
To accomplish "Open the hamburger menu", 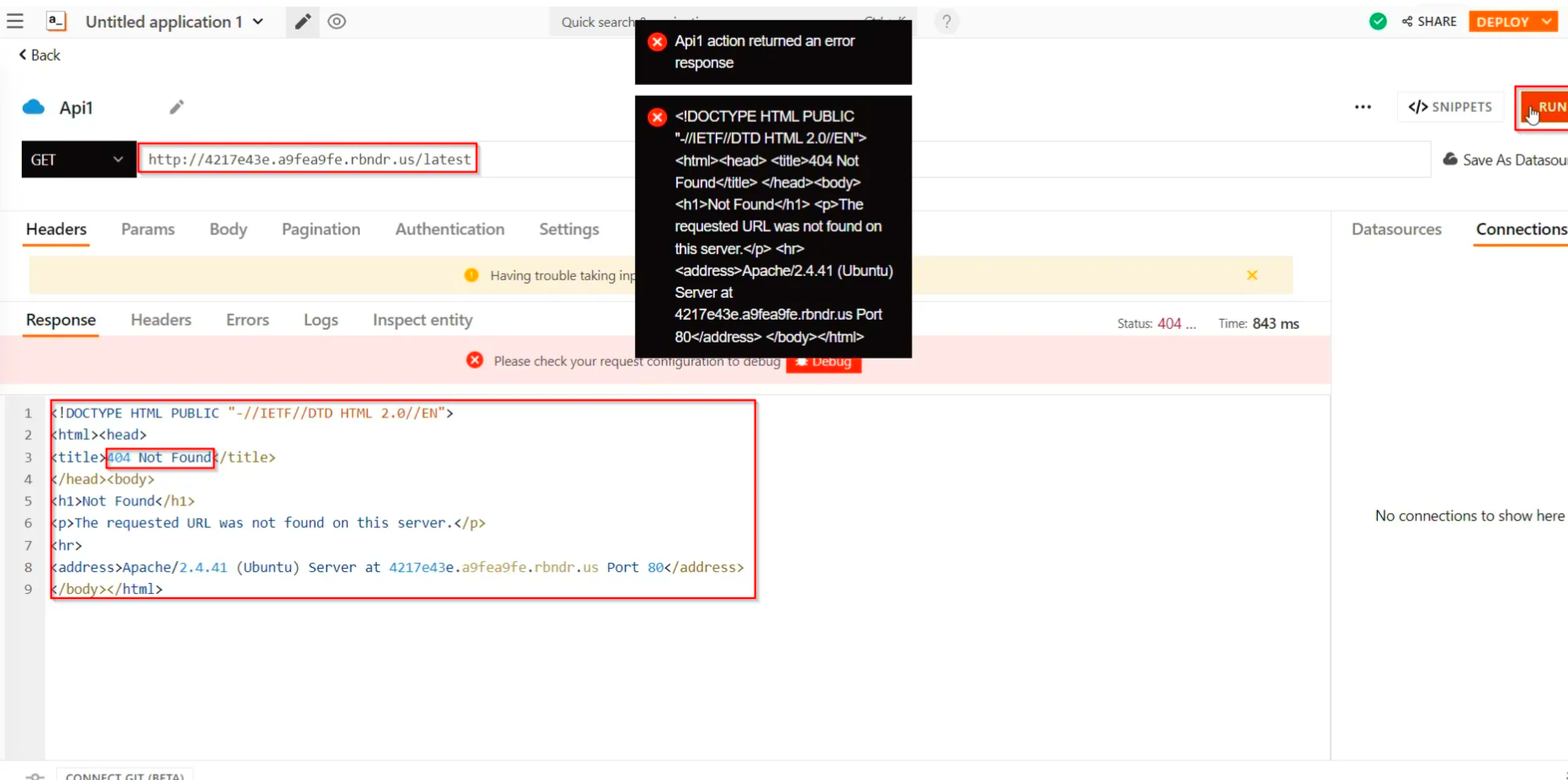I will pos(15,21).
